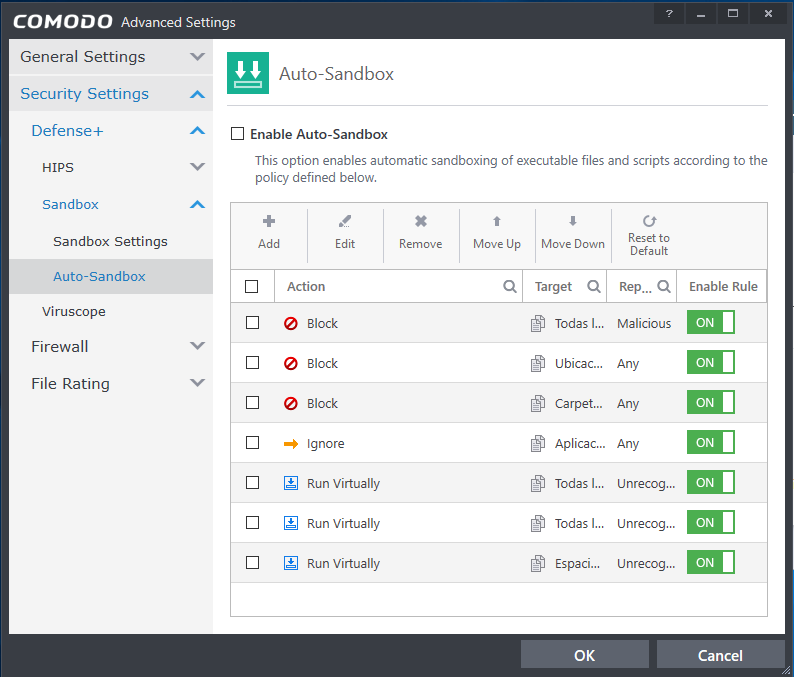Click the Add rule plus icon

268,222
